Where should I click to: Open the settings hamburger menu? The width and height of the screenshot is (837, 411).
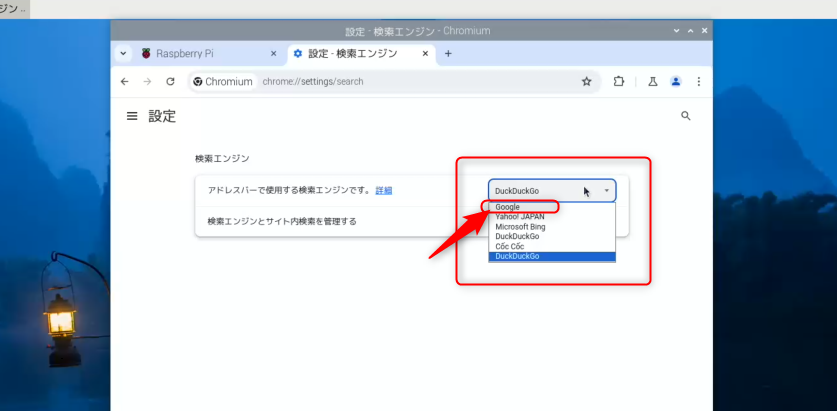(132, 116)
